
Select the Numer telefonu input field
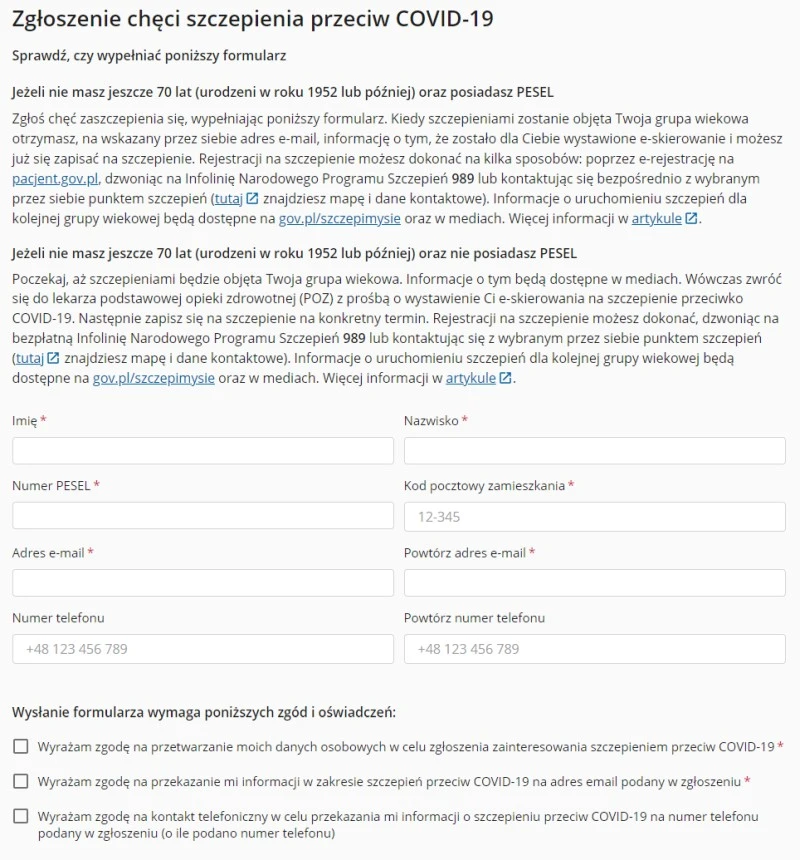pos(203,649)
